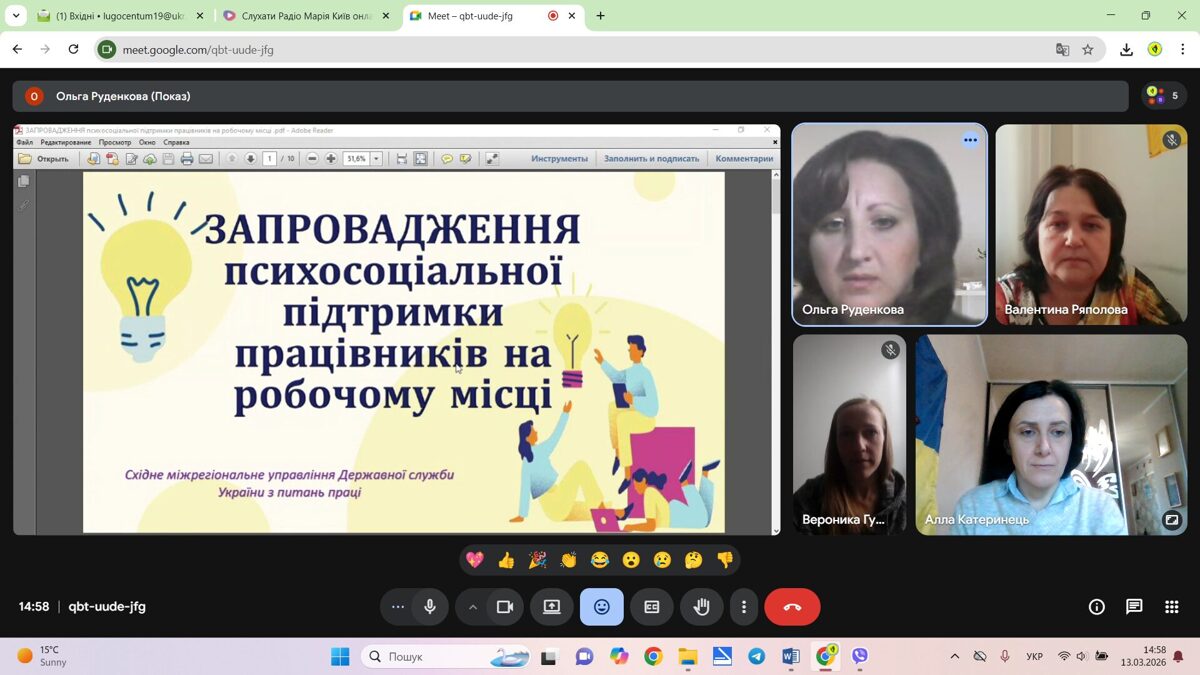Viewport: 1200px width, 675px height.
Task: Click the weather widget 15°C Sunny
Action: click(x=42, y=656)
